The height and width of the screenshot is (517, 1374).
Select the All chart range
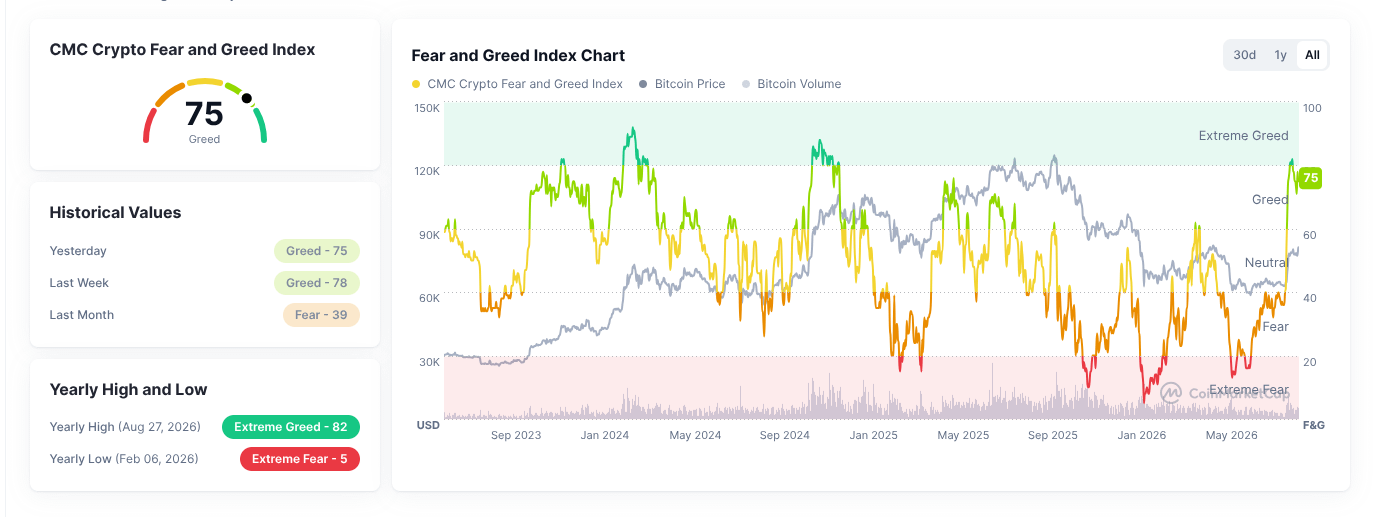(1312, 55)
